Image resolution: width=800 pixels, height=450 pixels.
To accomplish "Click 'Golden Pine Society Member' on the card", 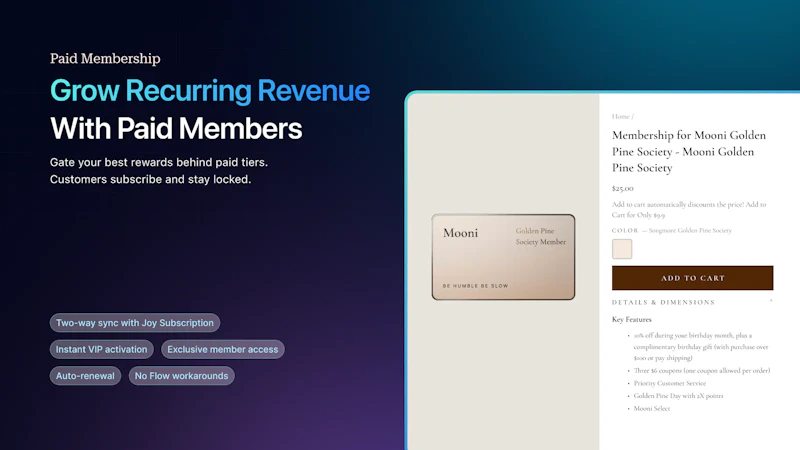I will 540,236.
